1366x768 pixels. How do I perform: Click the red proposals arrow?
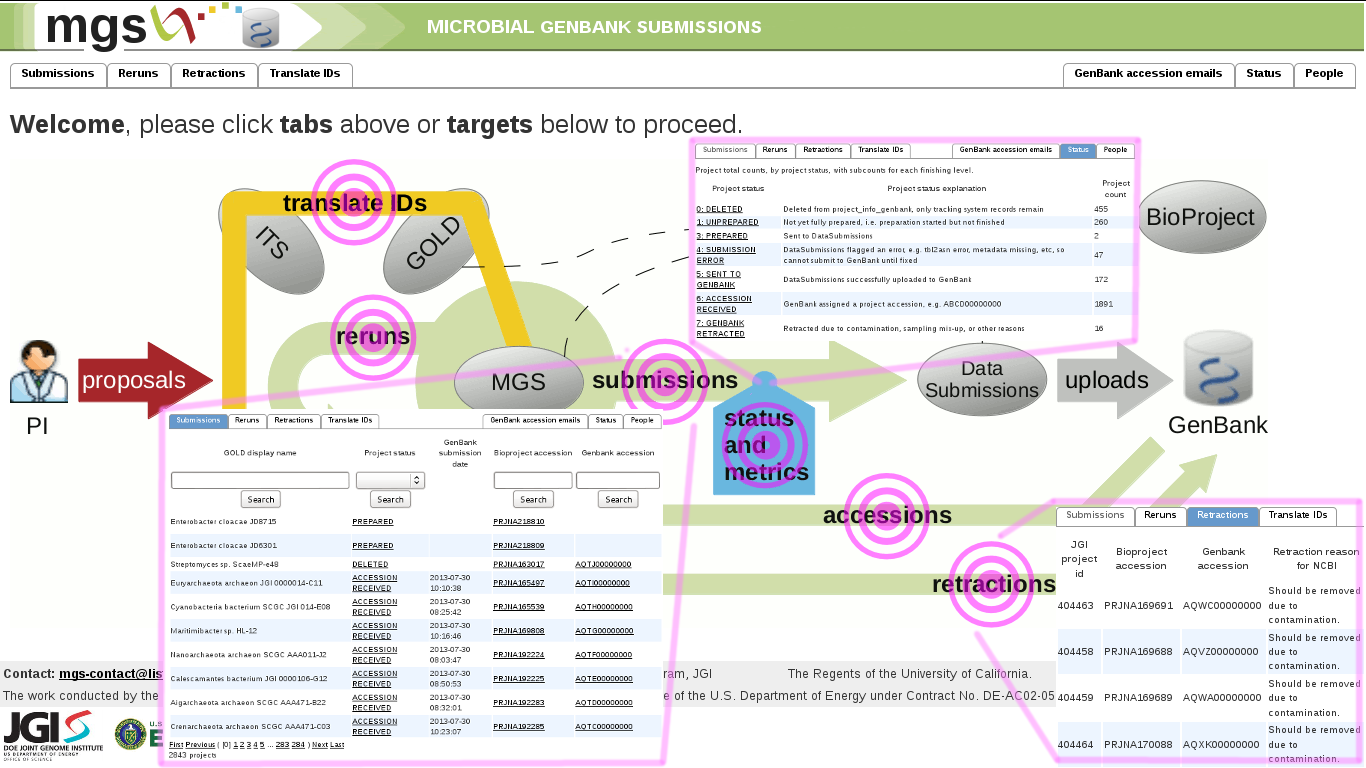[145, 380]
